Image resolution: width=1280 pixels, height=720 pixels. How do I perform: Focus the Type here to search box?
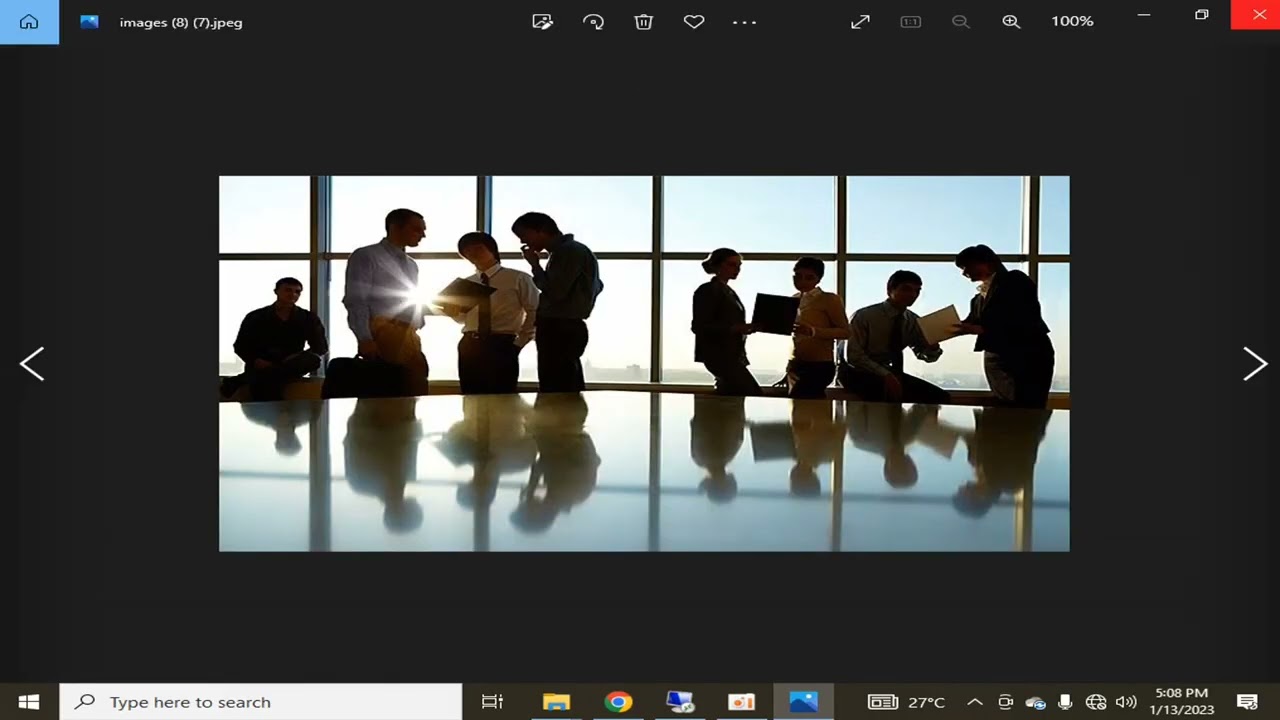click(261, 702)
